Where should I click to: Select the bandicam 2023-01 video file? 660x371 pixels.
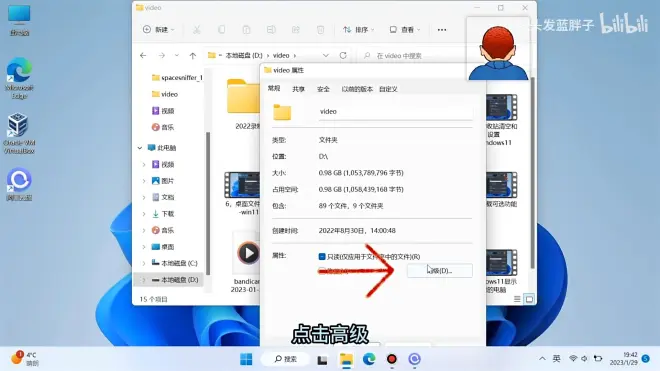pyautogui.click(x=246, y=261)
